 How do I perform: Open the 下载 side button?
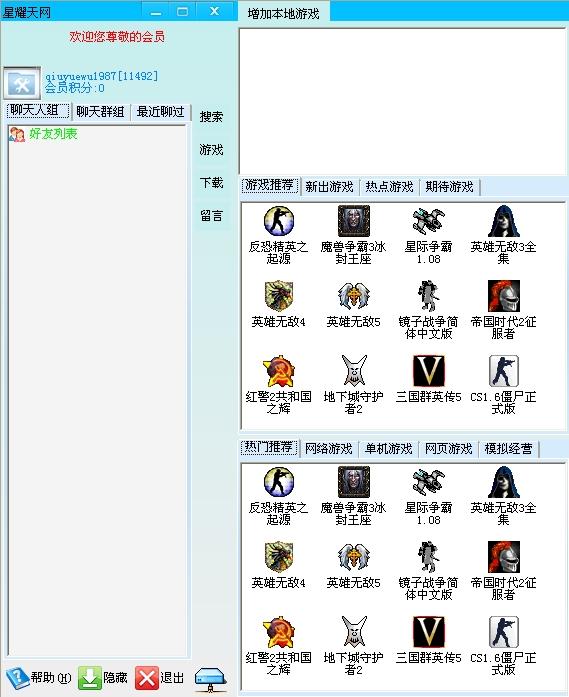[211, 183]
